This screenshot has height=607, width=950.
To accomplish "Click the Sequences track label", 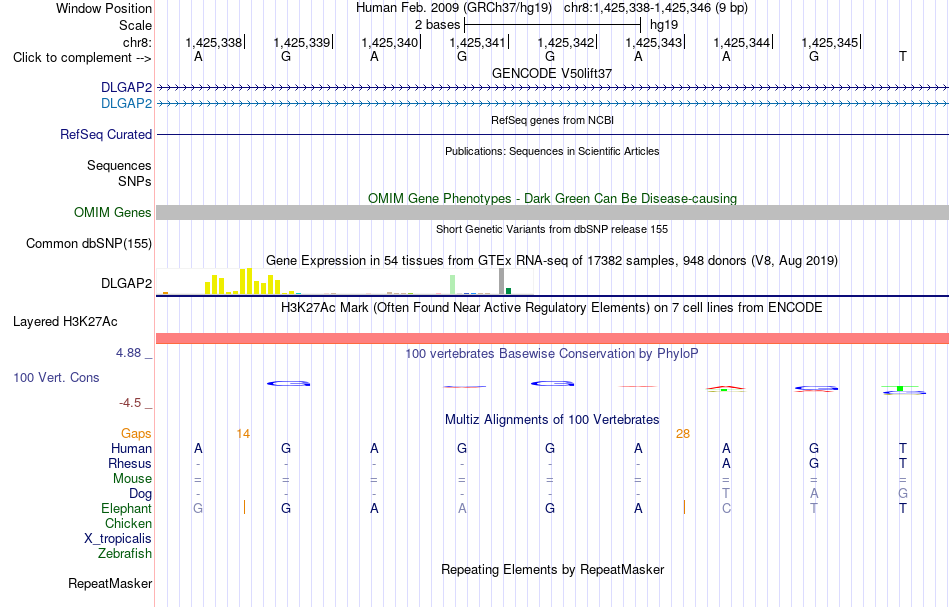I will (119, 165).
